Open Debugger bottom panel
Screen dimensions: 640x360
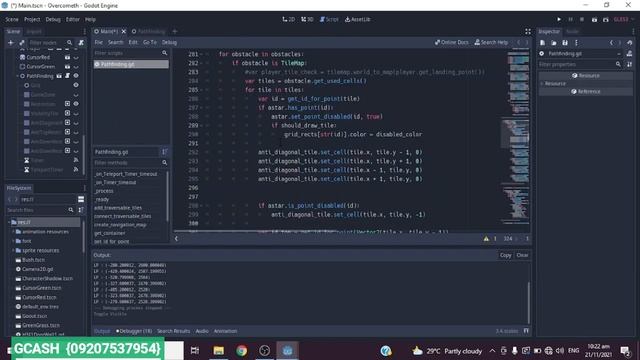click(134, 331)
